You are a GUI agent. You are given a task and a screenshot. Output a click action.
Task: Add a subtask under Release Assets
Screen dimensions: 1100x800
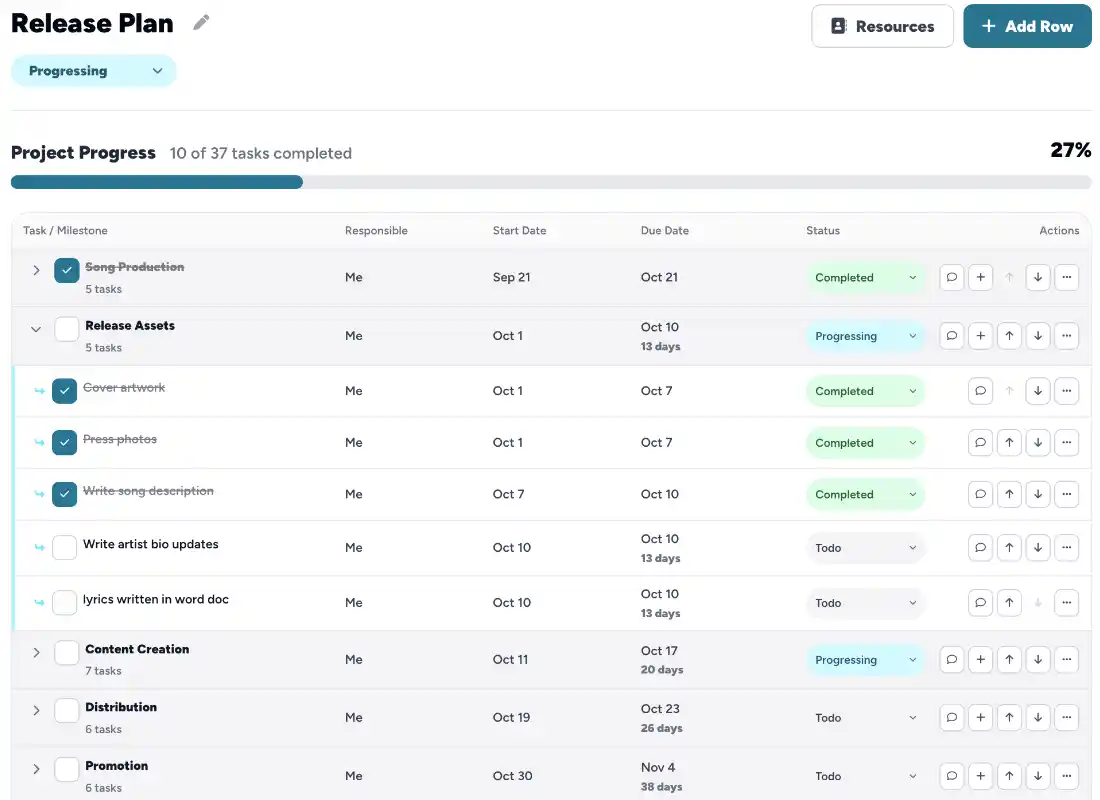pyautogui.click(x=980, y=335)
